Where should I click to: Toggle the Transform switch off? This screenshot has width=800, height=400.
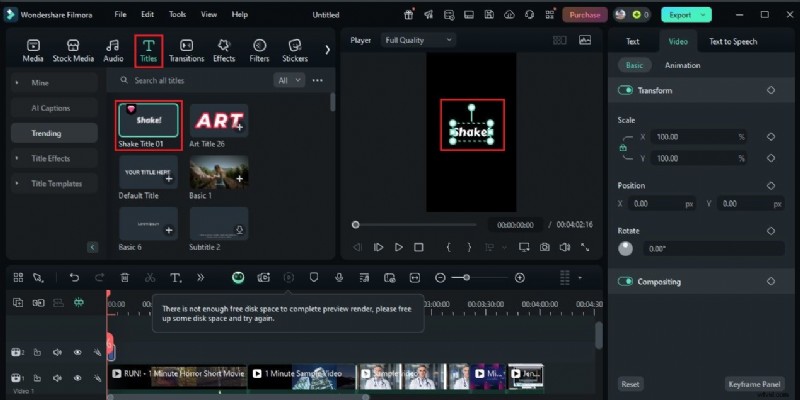tap(626, 90)
